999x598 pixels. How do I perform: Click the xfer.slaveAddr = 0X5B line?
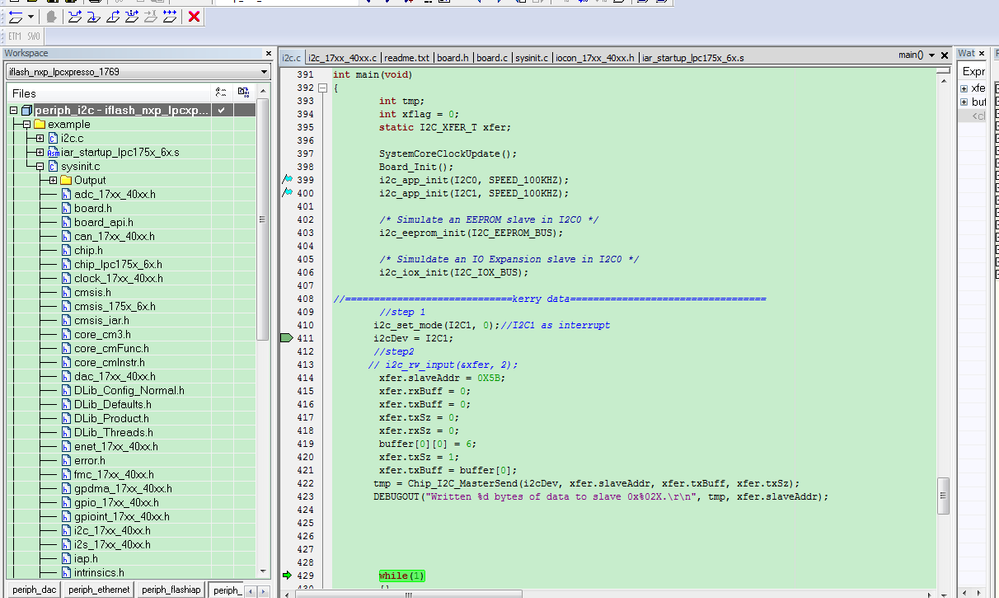[x=442, y=378]
